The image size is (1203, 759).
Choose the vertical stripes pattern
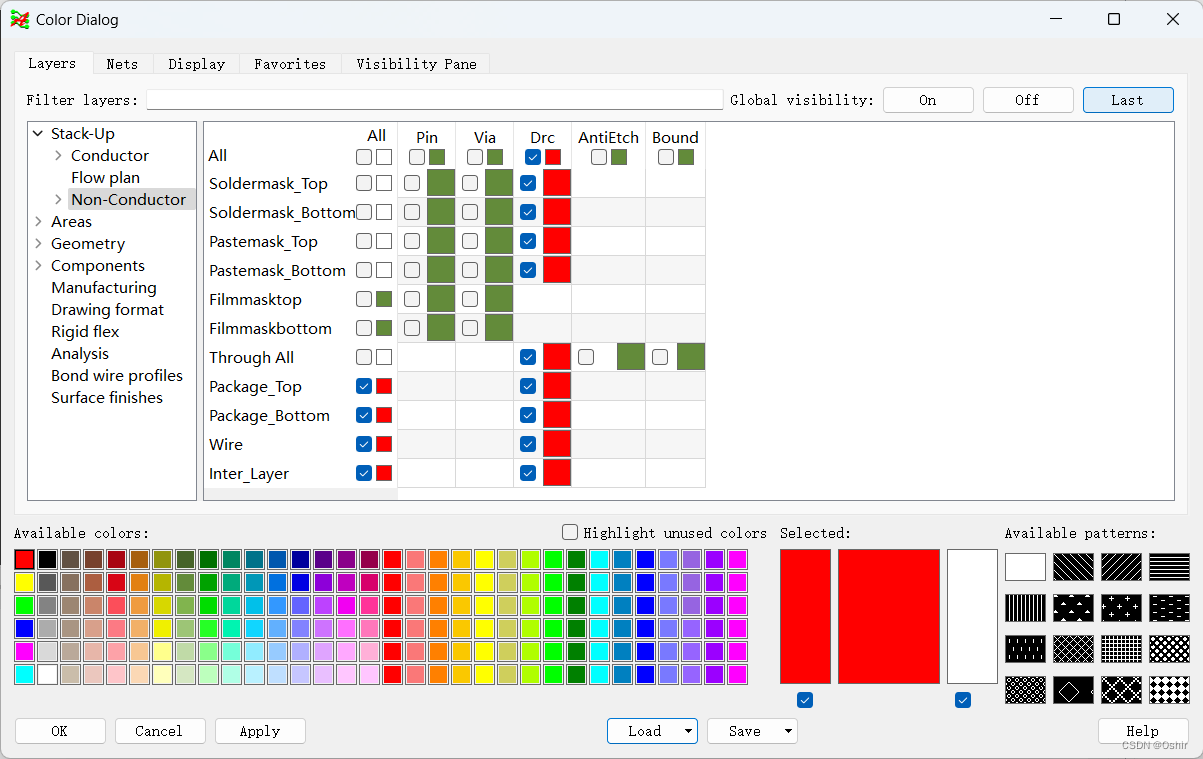tap(1025, 608)
